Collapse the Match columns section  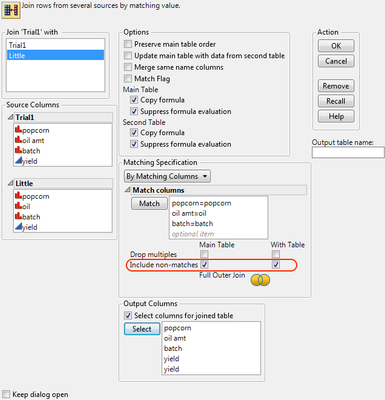click(x=128, y=190)
